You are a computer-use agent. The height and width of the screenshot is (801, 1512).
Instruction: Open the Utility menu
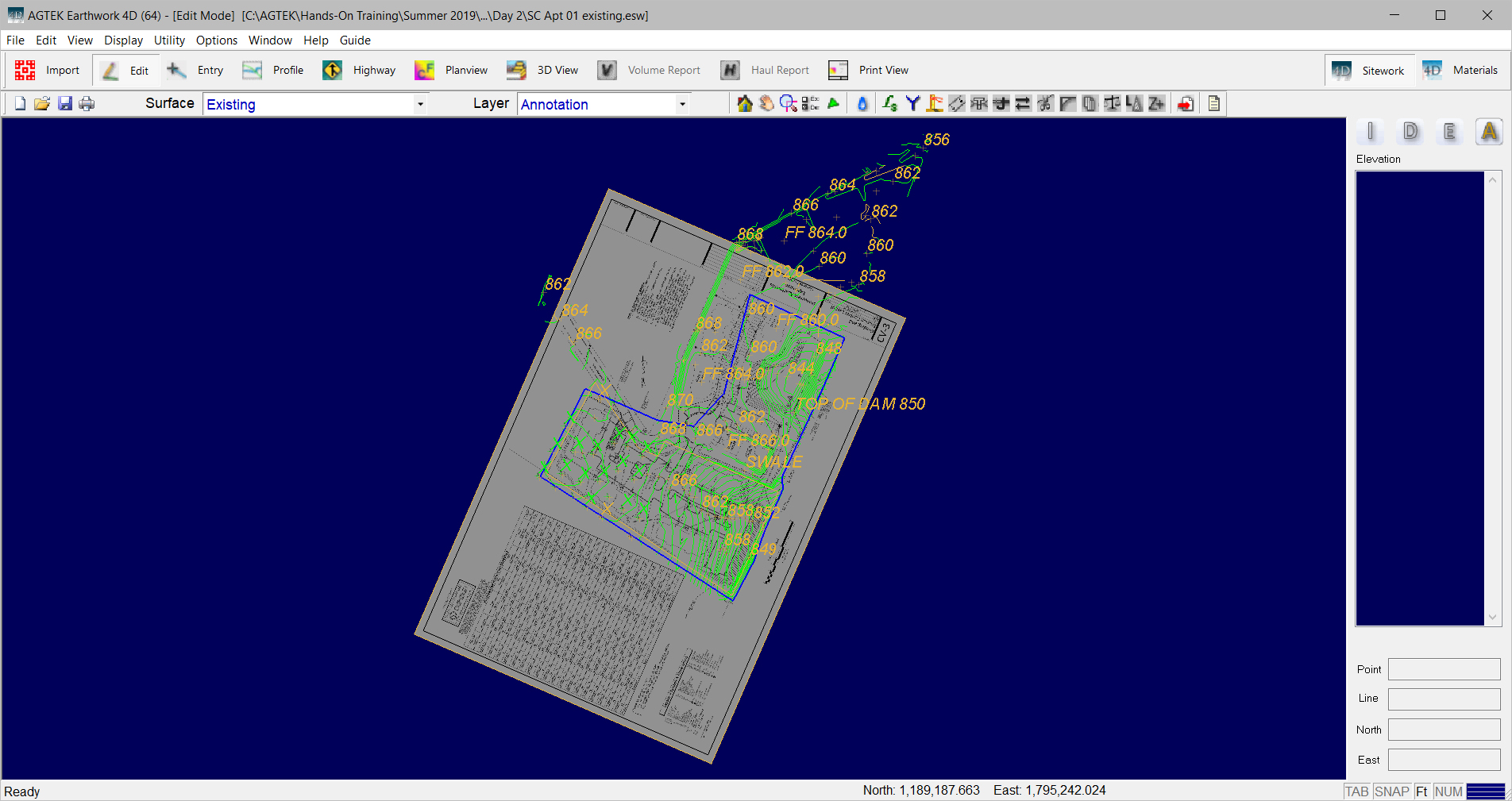click(169, 40)
